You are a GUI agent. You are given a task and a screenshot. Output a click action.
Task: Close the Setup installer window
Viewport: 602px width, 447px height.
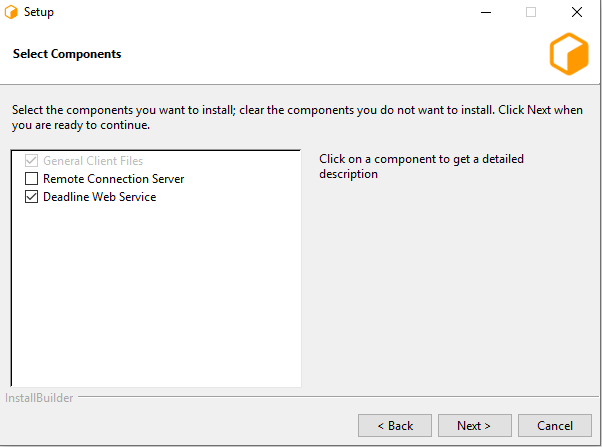click(577, 13)
